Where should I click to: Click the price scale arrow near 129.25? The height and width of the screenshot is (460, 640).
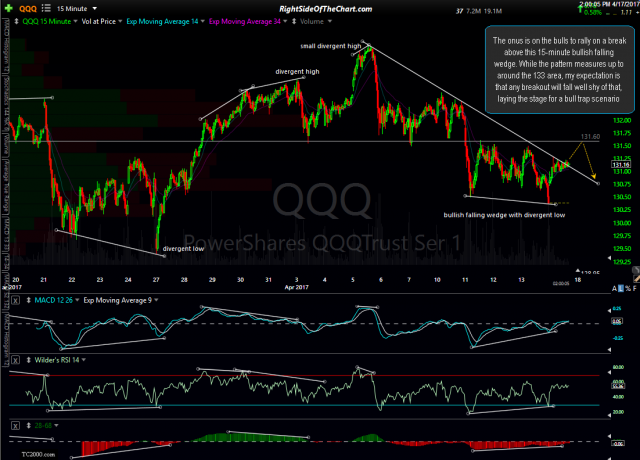(610, 258)
